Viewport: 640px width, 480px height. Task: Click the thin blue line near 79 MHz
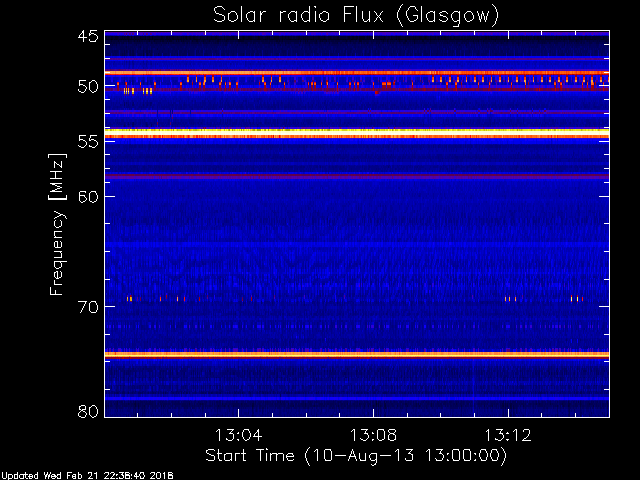coord(356,398)
